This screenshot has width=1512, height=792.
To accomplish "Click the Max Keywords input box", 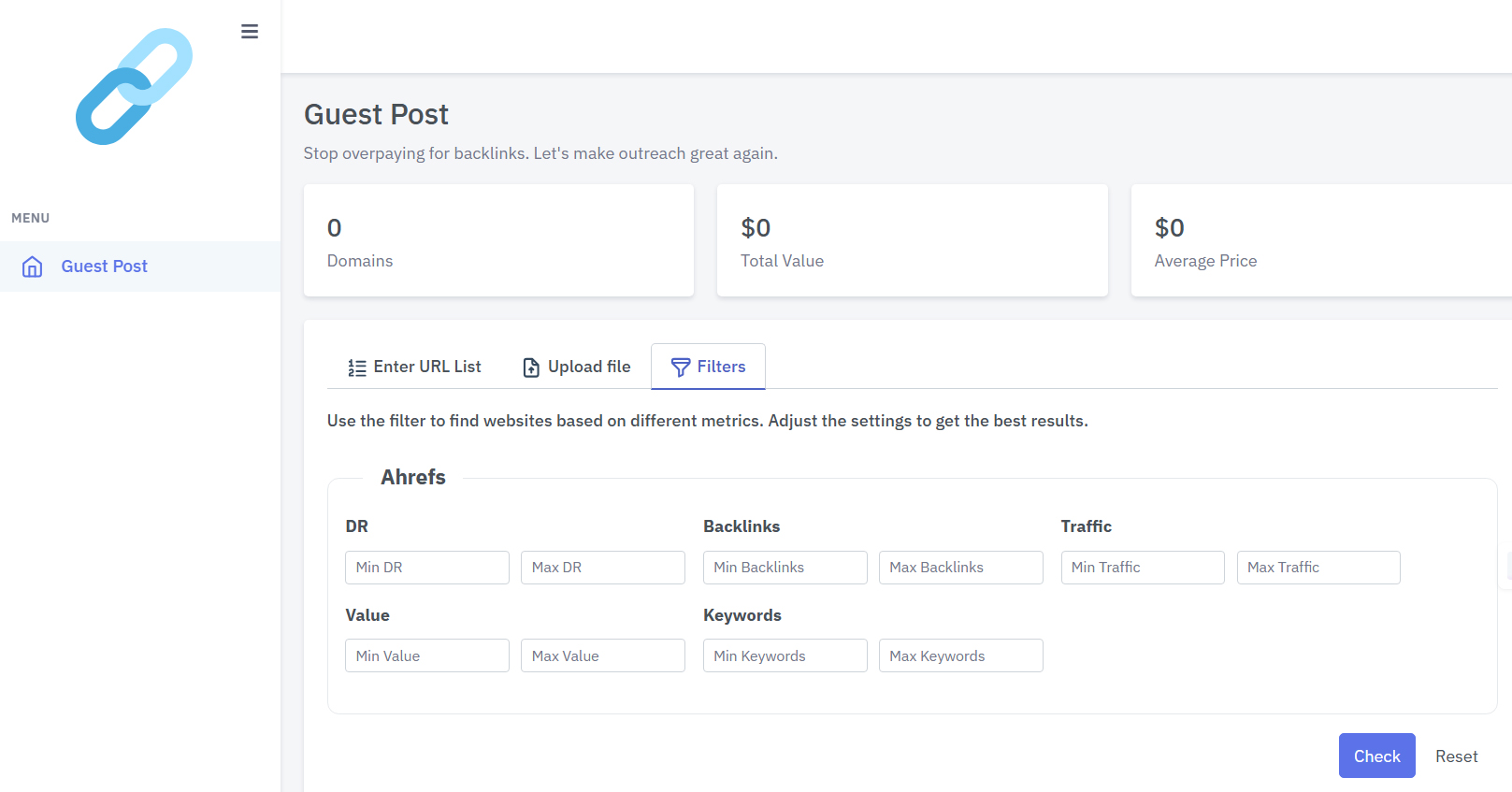I will click(960, 655).
